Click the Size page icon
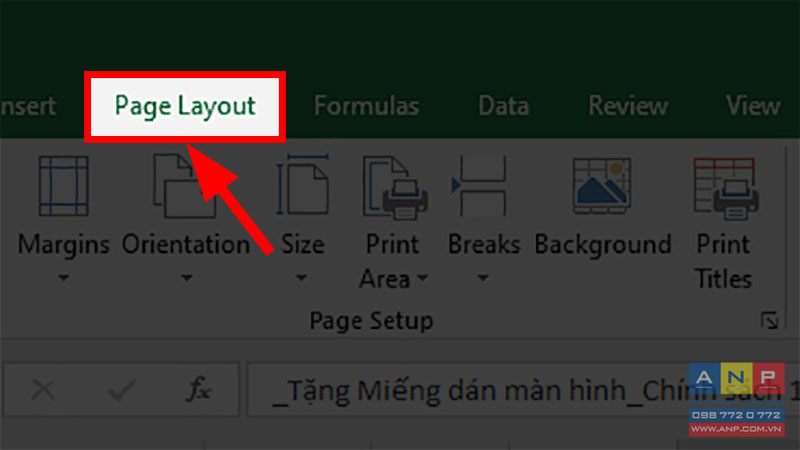The height and width of the screenshot is (450, 800). pos(303,185)
